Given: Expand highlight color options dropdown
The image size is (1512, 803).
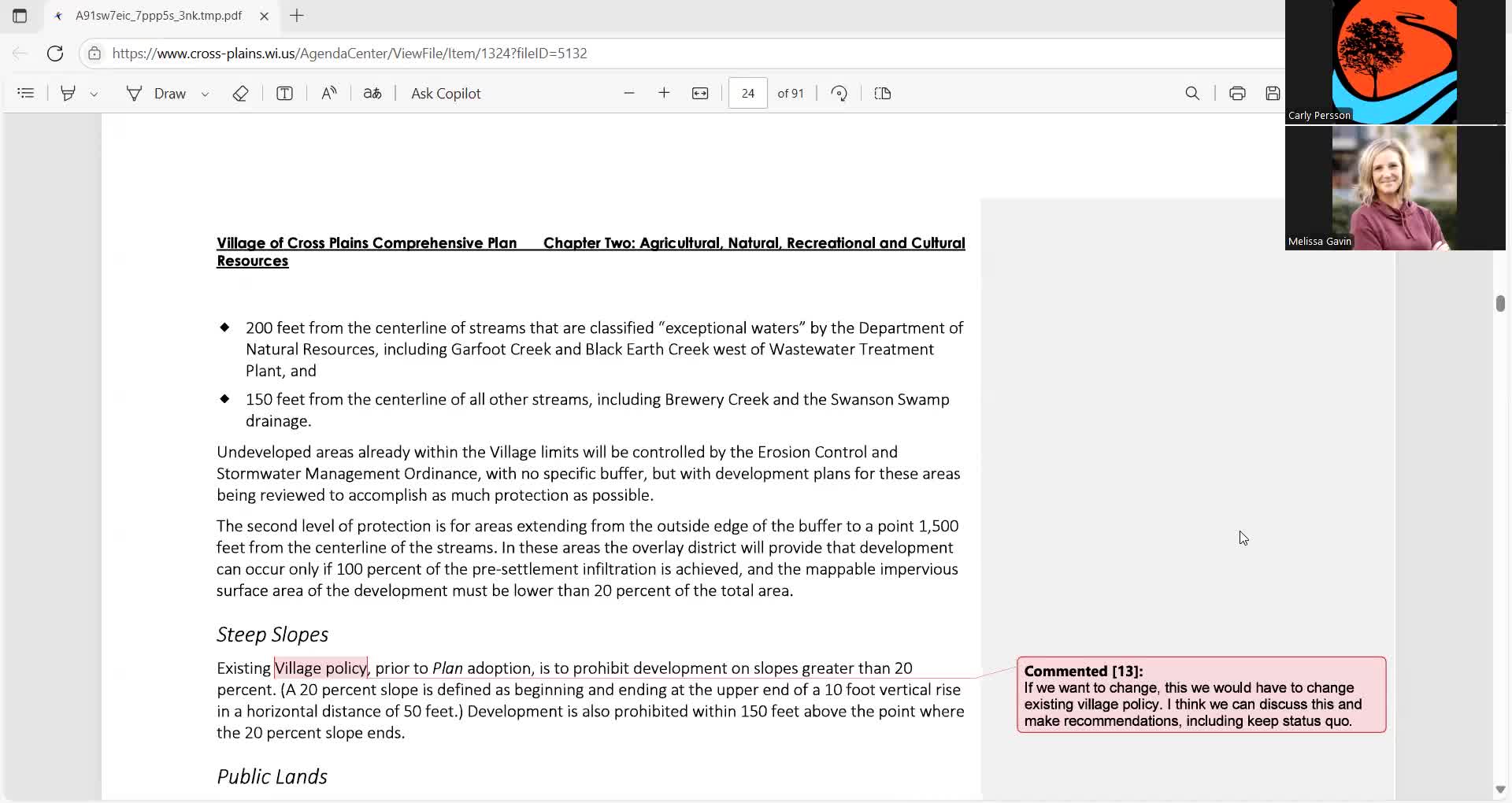Looking at the screenshot, I should tap(94, 94).
